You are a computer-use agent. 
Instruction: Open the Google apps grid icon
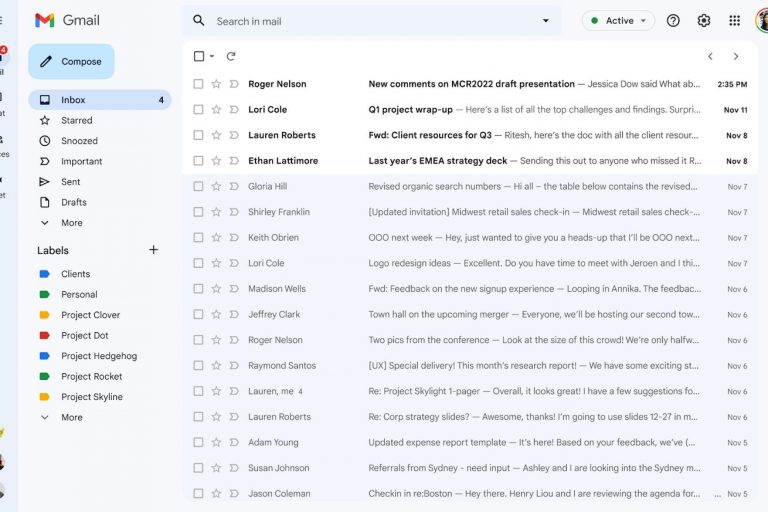point(735,20)
